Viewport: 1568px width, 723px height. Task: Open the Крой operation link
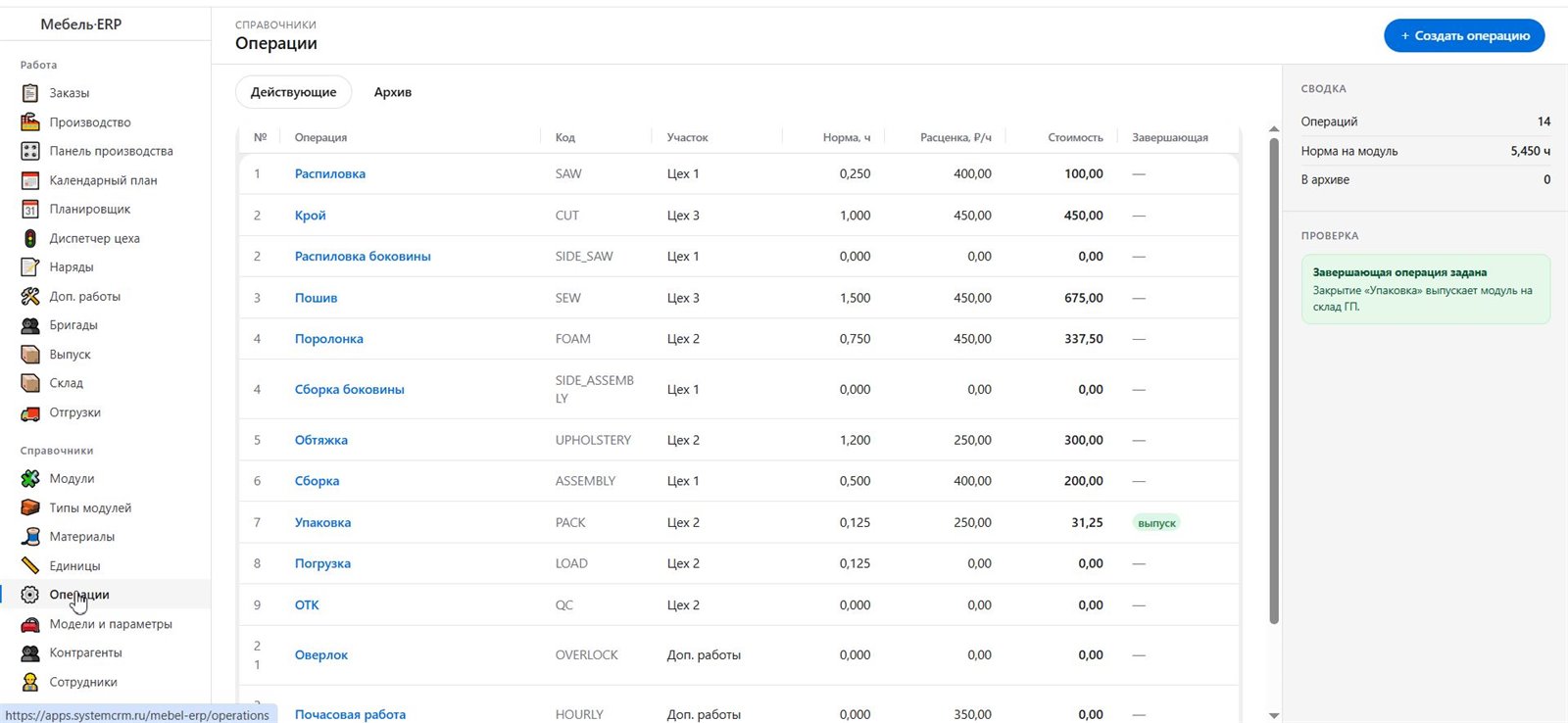pos(311,215)
